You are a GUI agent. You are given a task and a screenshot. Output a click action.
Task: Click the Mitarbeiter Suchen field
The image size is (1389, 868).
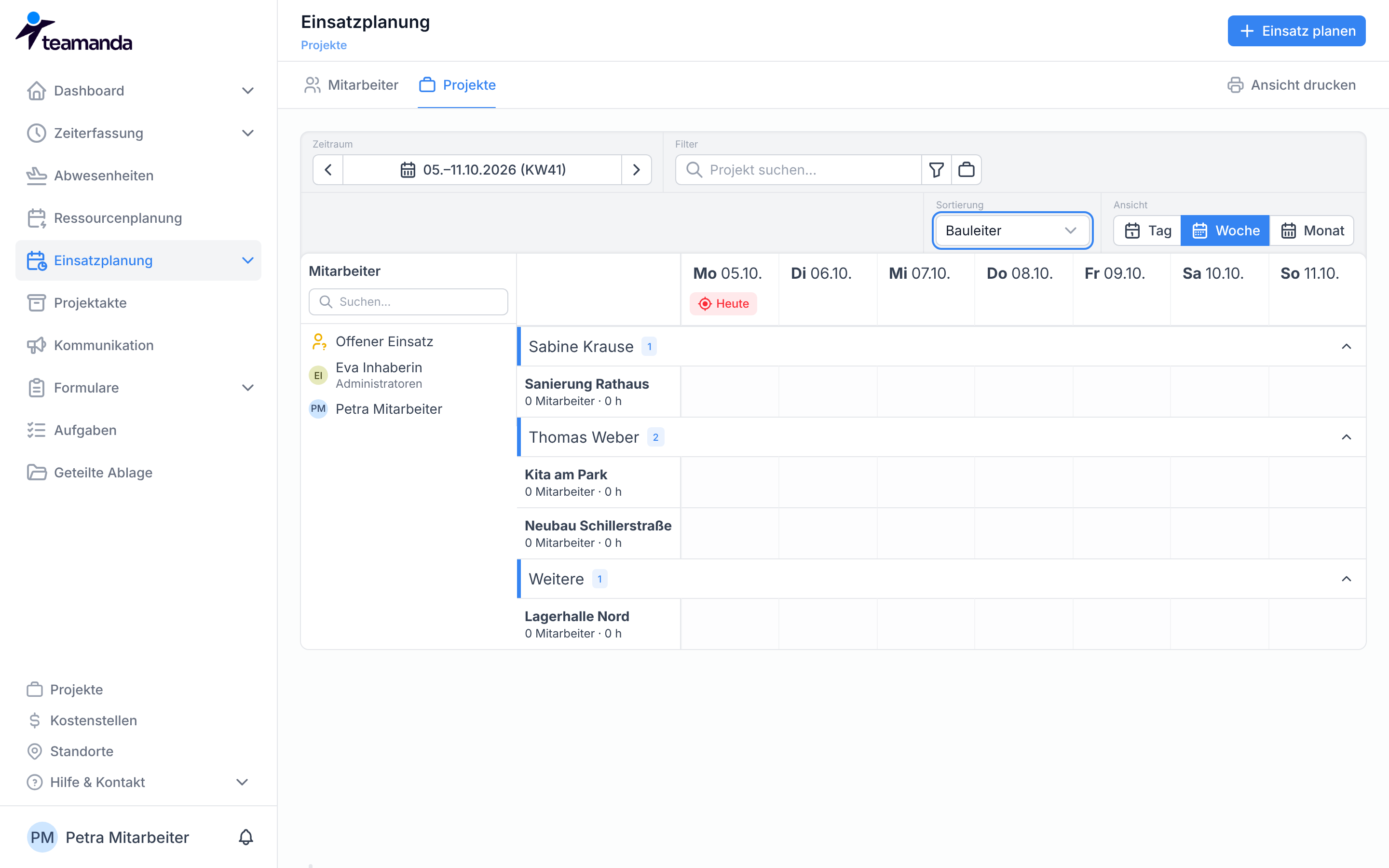[408, 302]
